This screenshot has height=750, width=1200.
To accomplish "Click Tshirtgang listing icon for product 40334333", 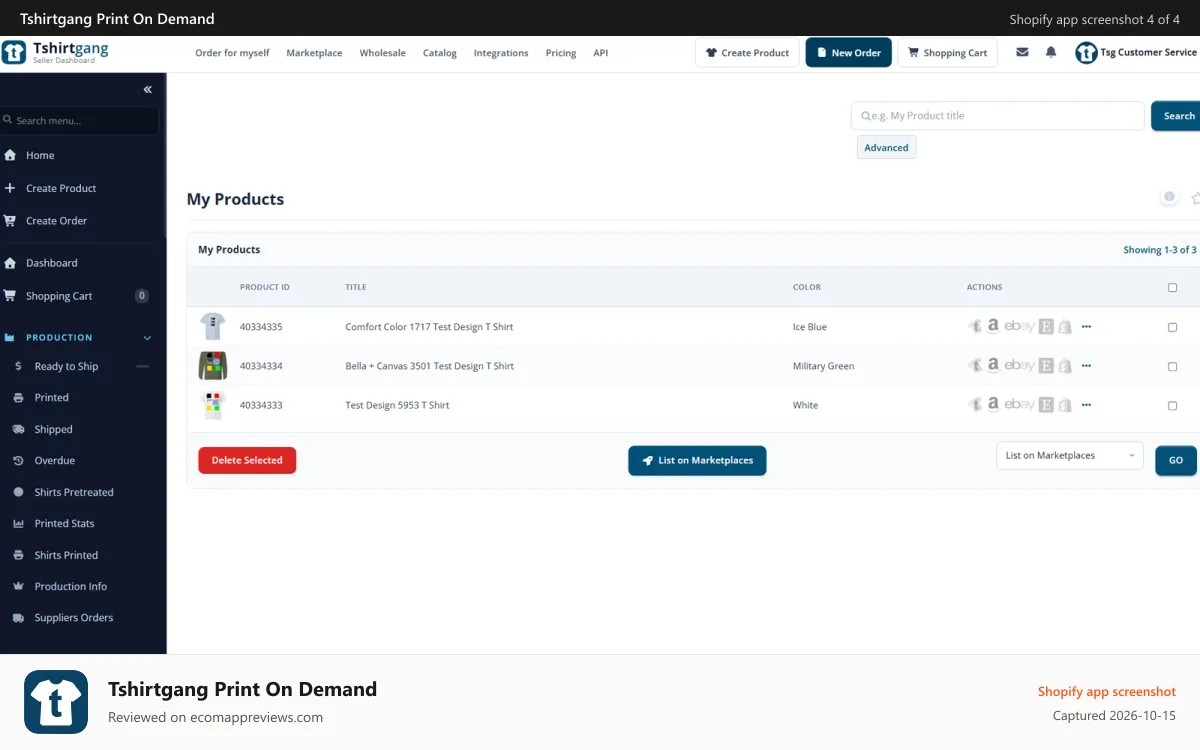I will (975, 405).
